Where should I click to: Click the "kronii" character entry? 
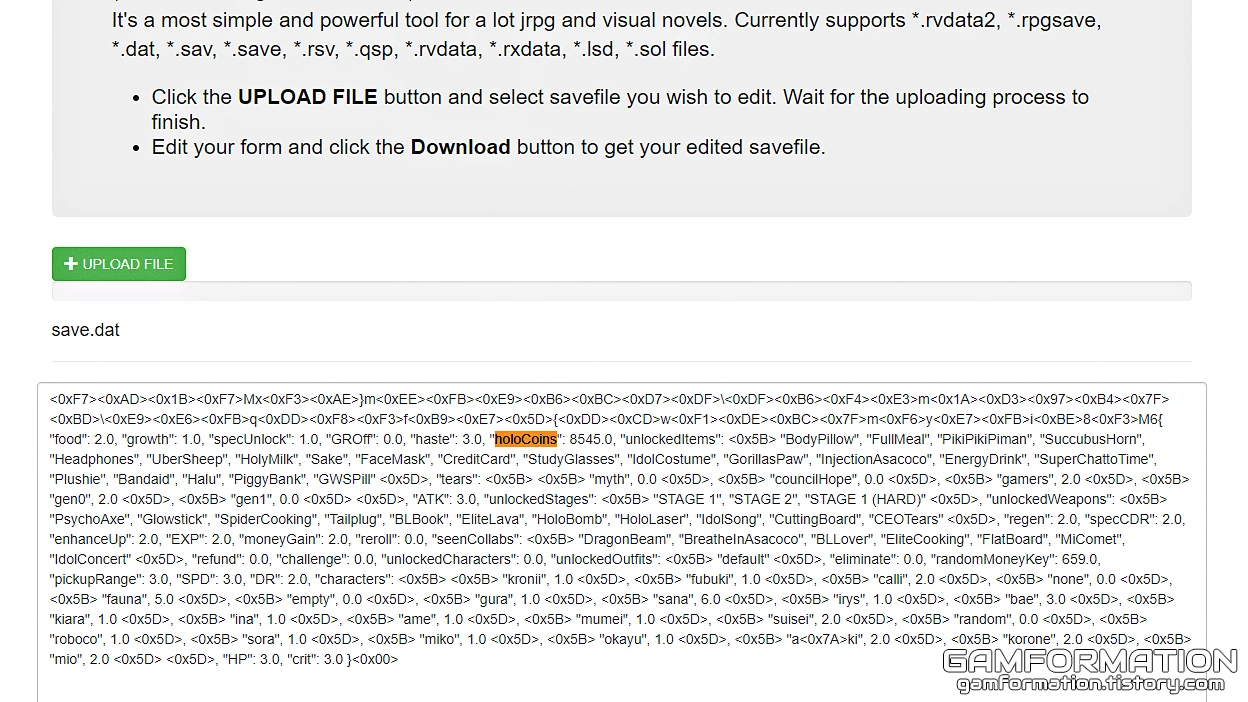[523, 579]
